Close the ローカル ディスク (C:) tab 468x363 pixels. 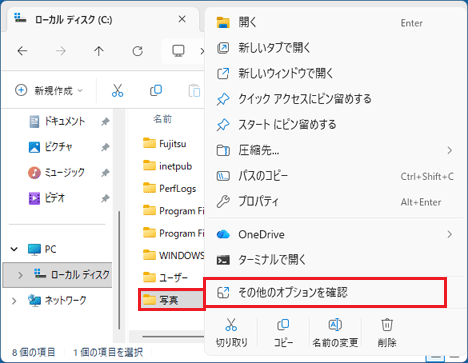pos(182,19)
